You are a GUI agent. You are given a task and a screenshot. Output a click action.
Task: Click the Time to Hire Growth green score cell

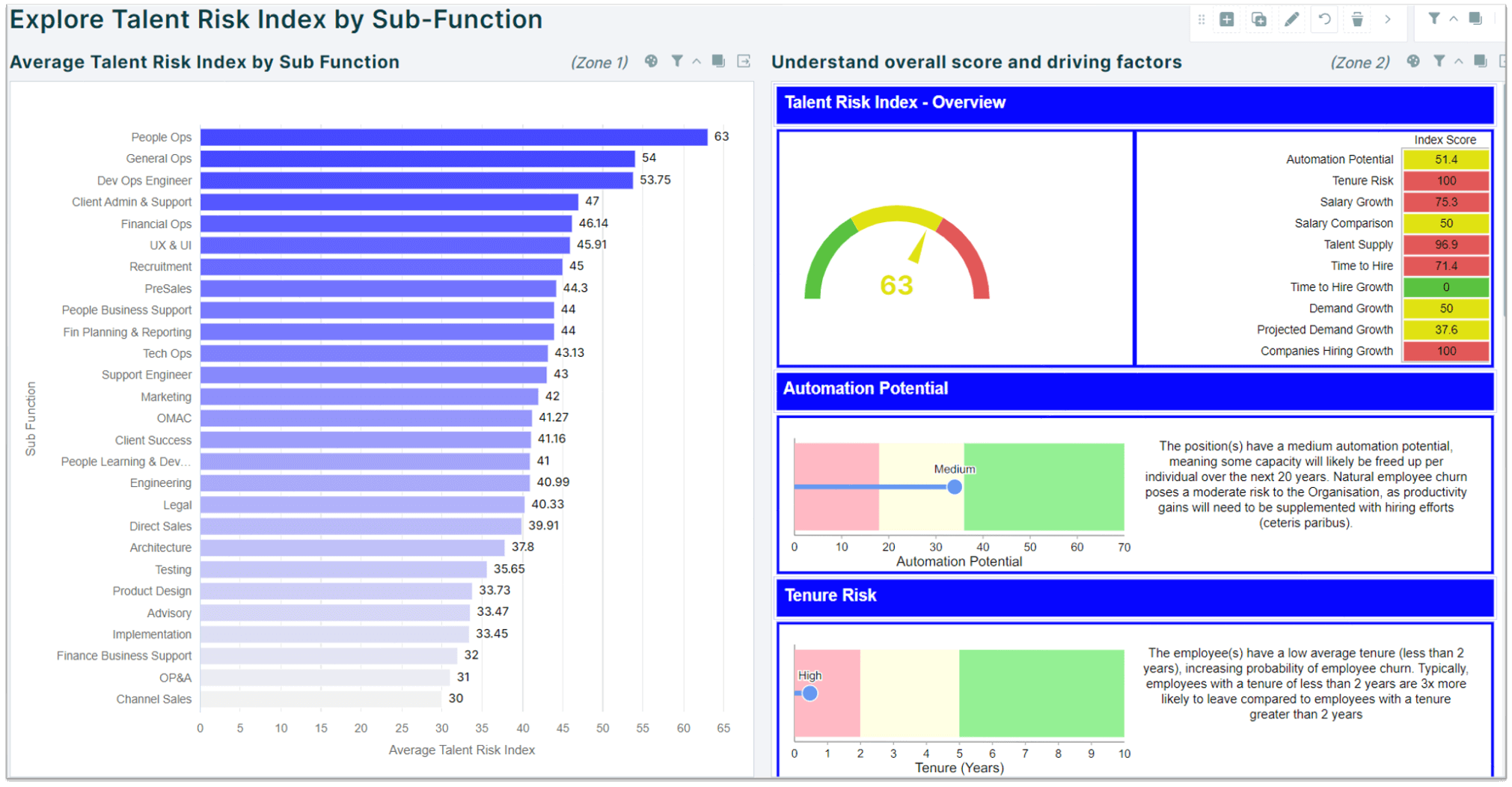point(1445,287)
